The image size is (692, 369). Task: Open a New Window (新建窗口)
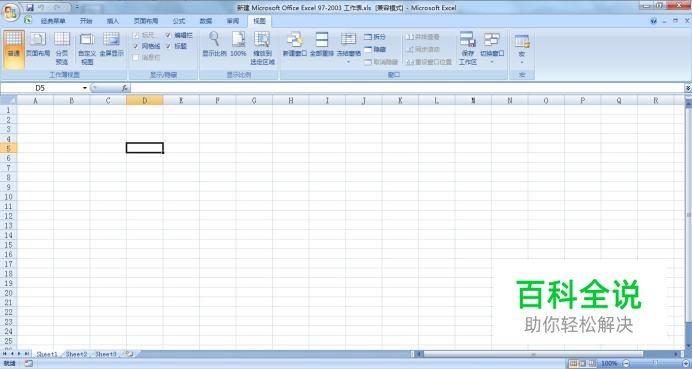point(295,45)
